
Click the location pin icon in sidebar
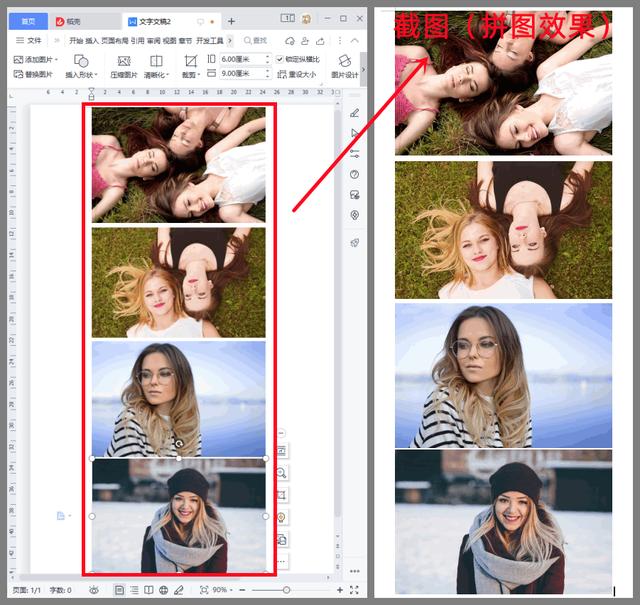coord(354,215)
